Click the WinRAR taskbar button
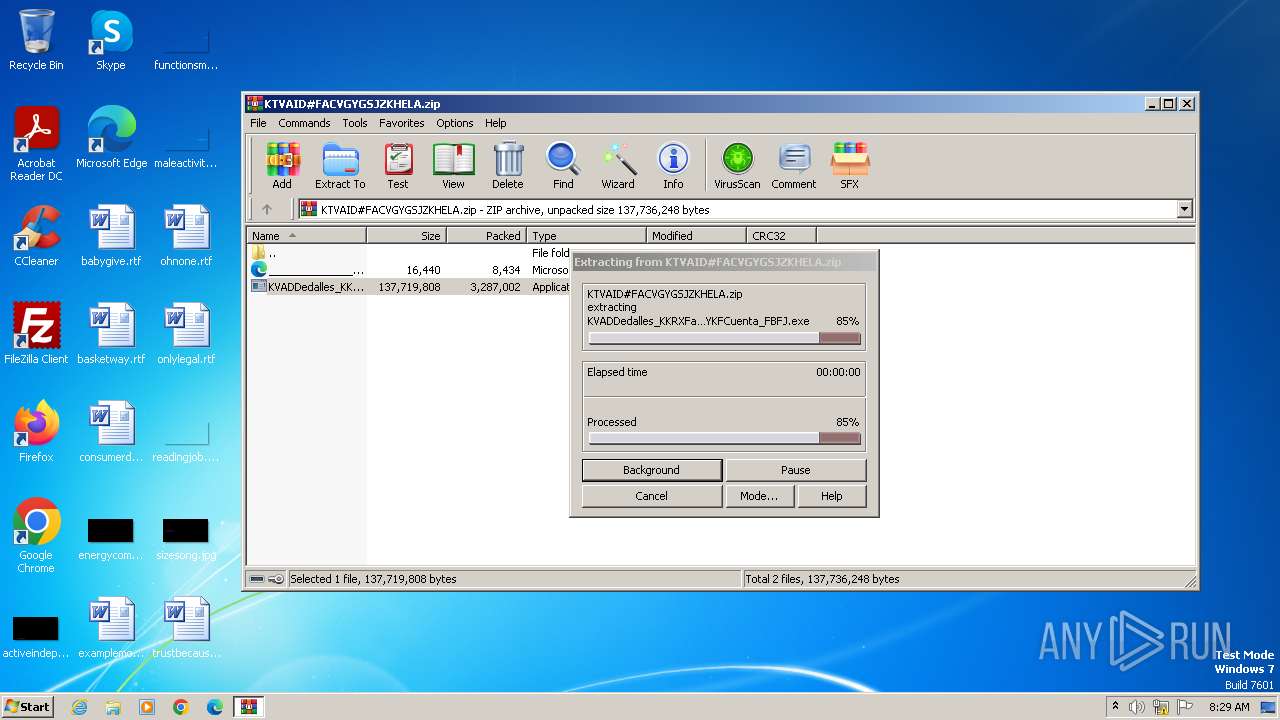 coord(248,707)
